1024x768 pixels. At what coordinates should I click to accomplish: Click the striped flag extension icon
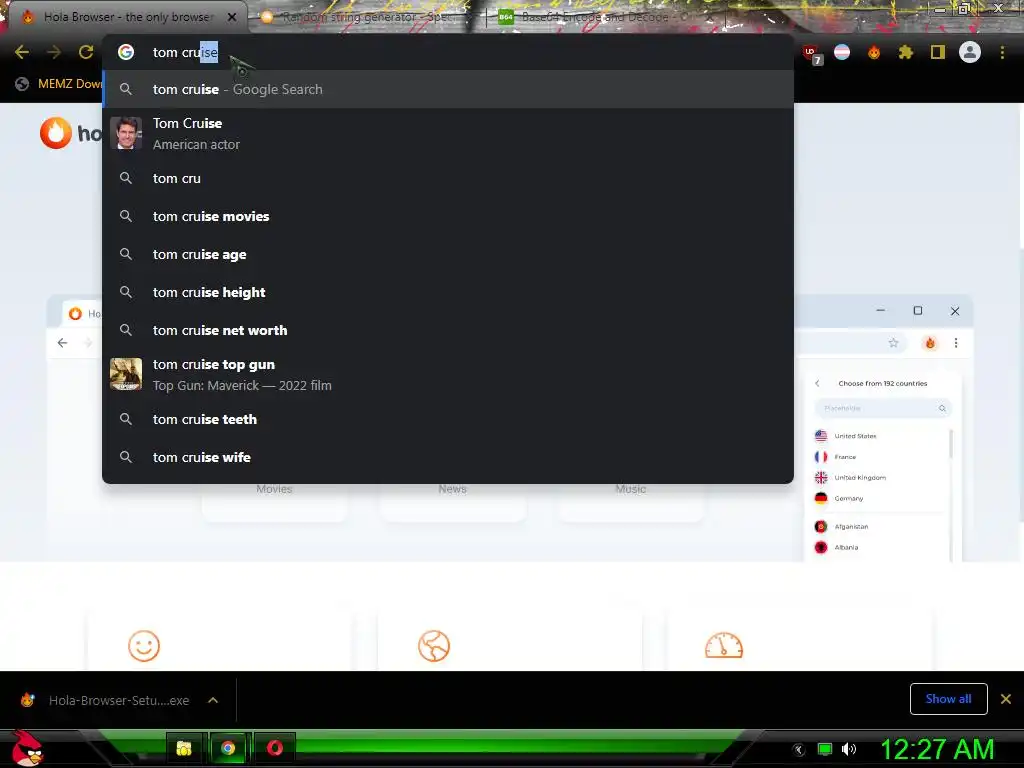(842, 52)
